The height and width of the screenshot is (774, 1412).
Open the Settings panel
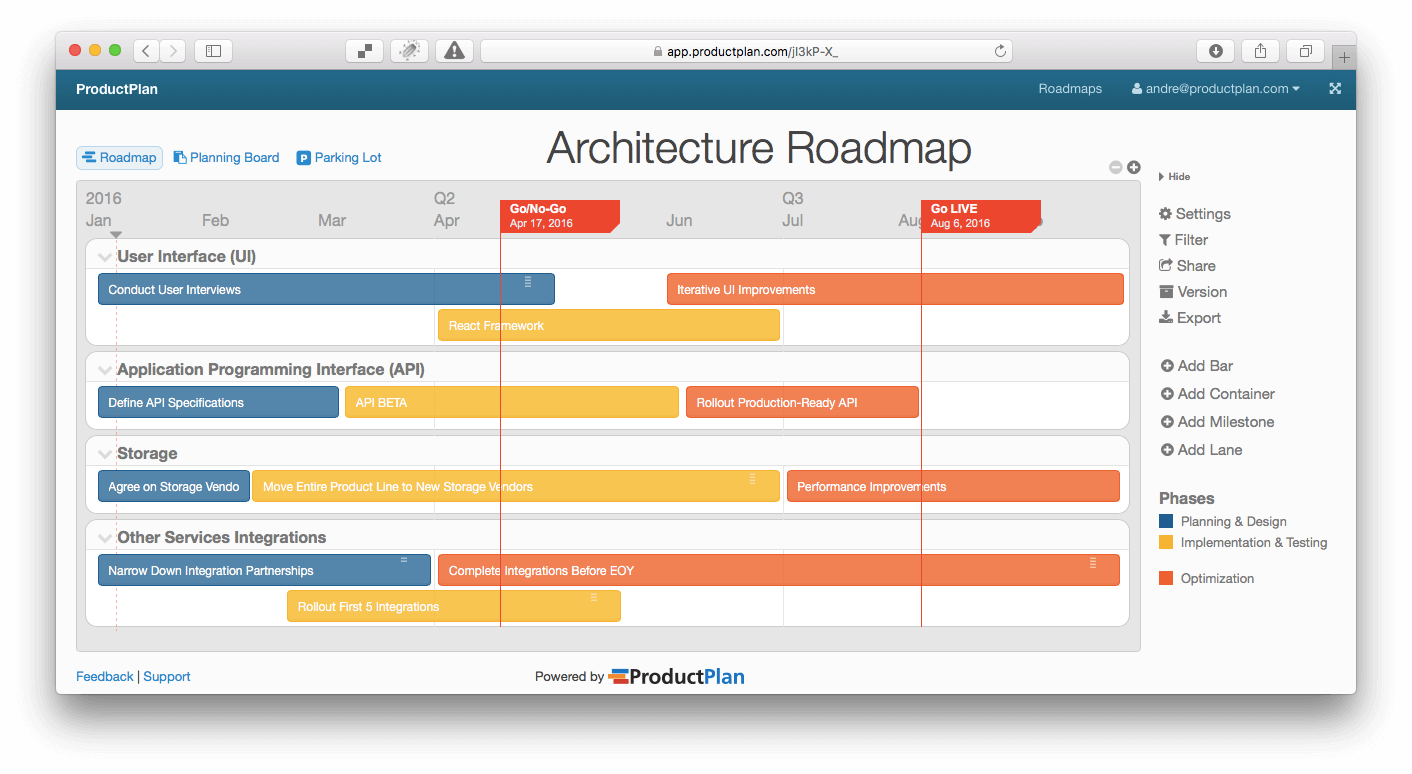[x=1194, y=213]
